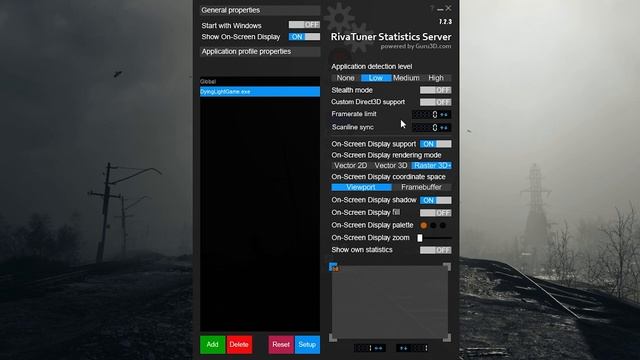
Task: Click the Scanline sync value field
Action: point(425,128)
